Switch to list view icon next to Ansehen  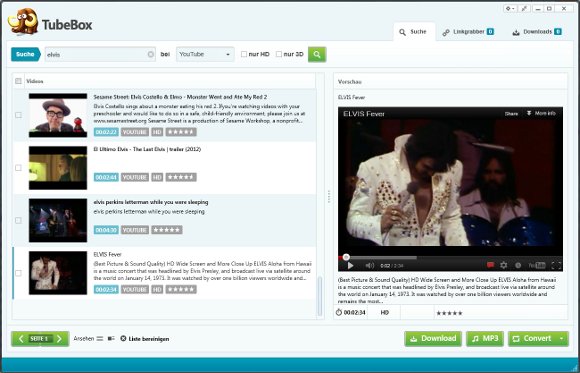[100, 339]
